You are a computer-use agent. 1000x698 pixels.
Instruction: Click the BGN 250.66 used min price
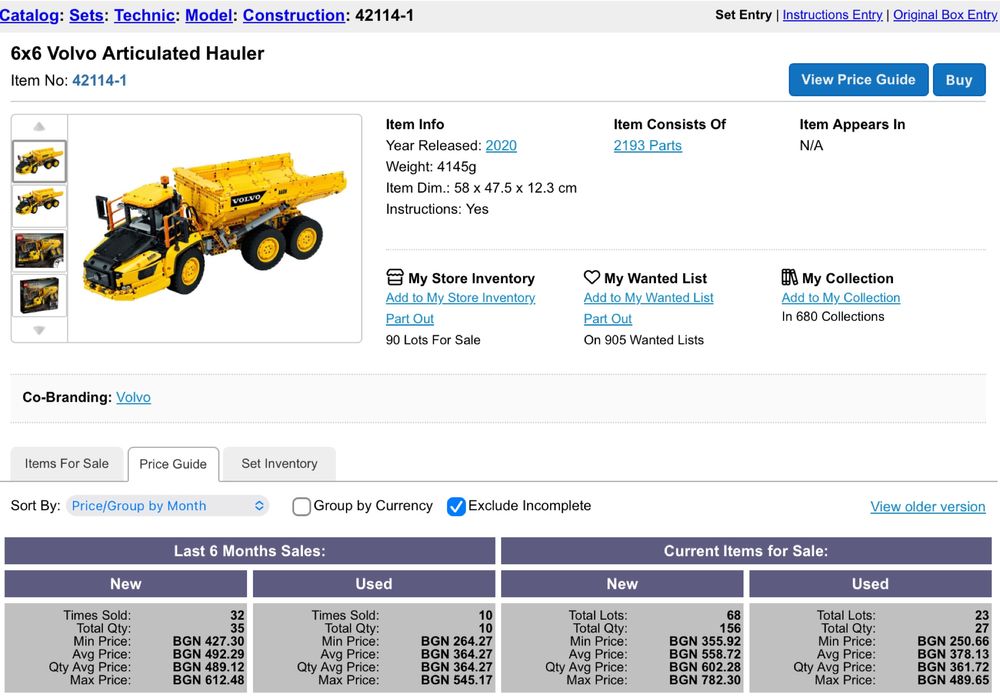pos(953,641)
